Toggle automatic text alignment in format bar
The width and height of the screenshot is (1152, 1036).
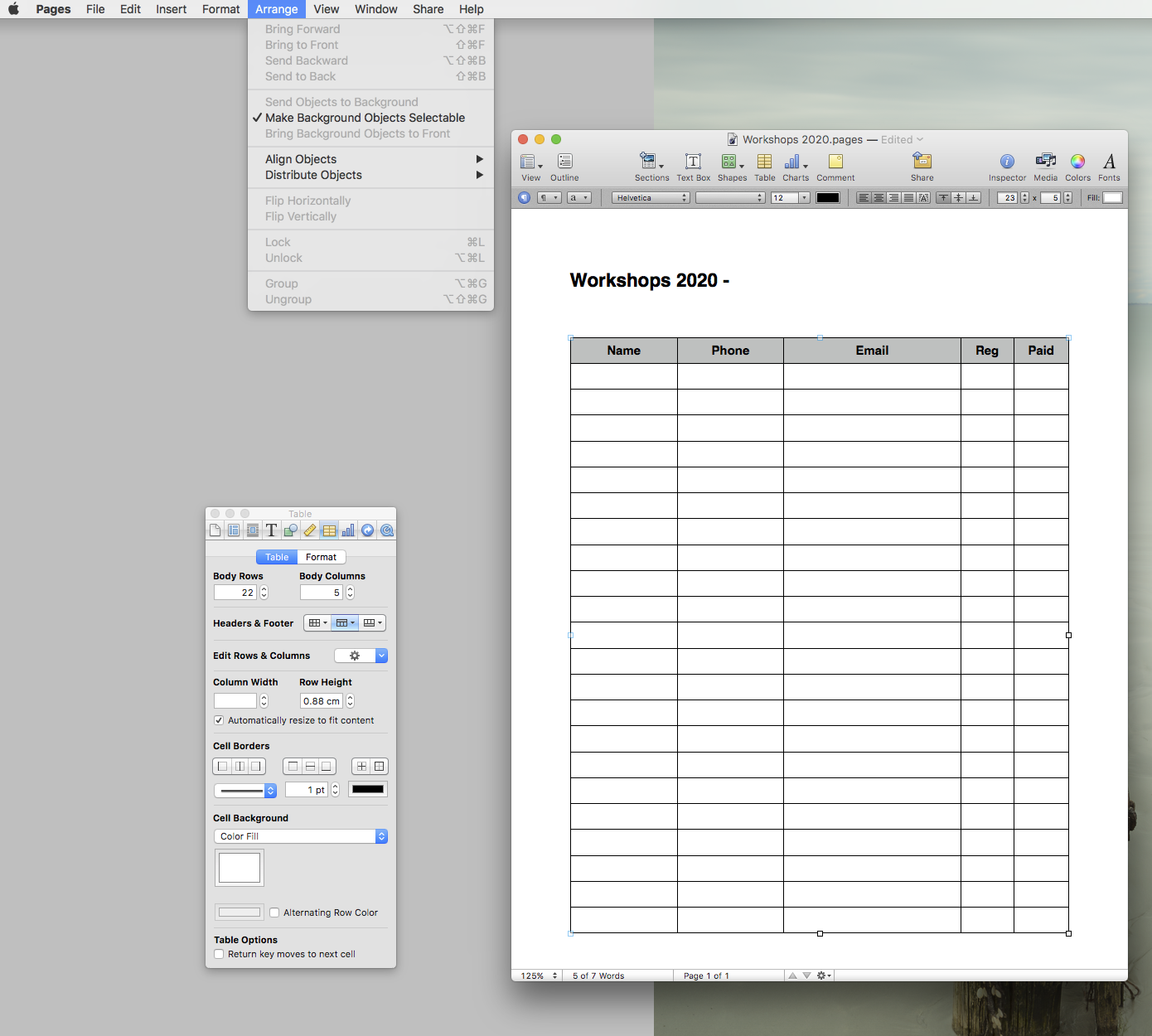pos(923,198)
